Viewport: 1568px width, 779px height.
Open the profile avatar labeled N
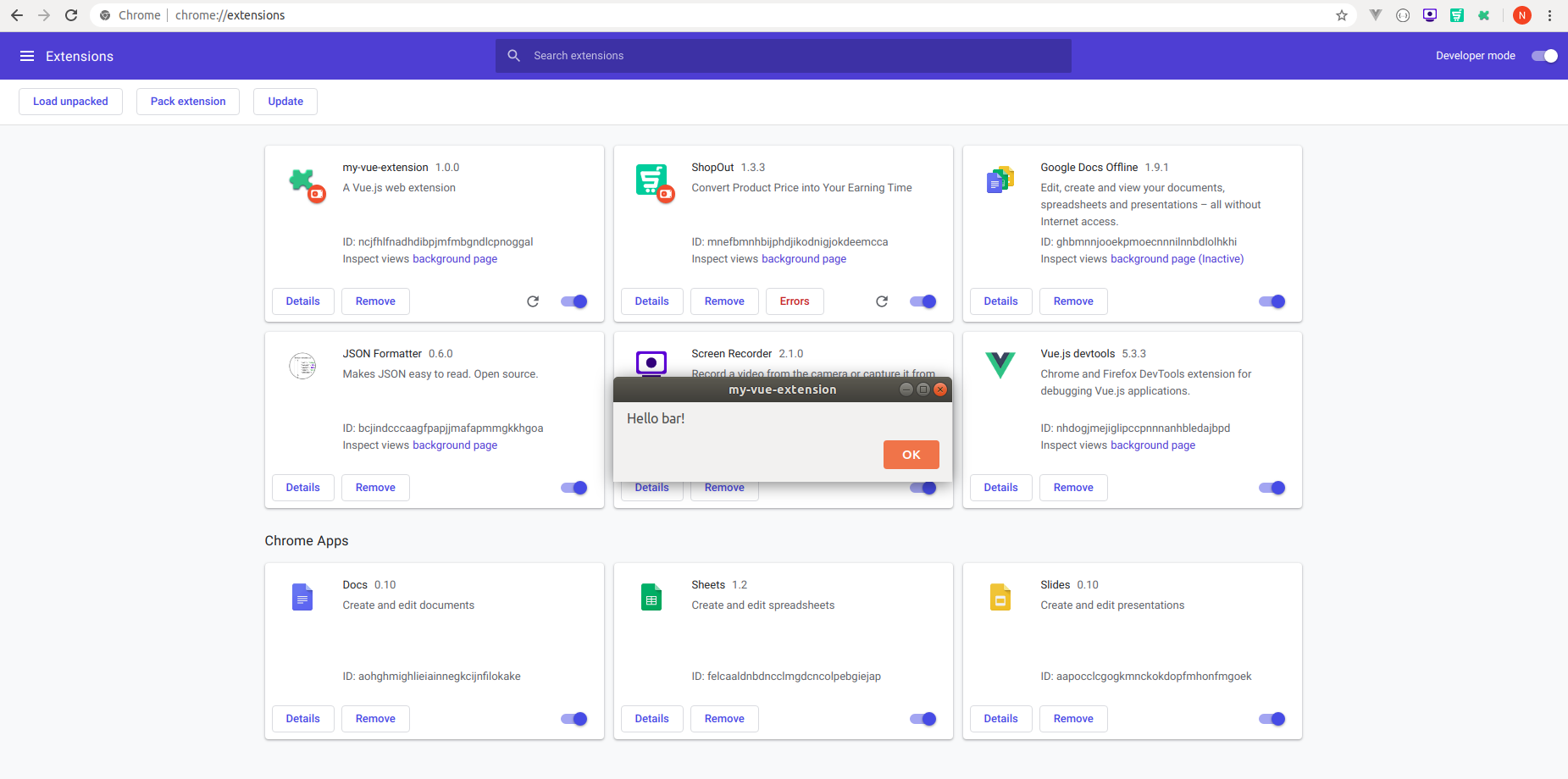point(1522,15)
